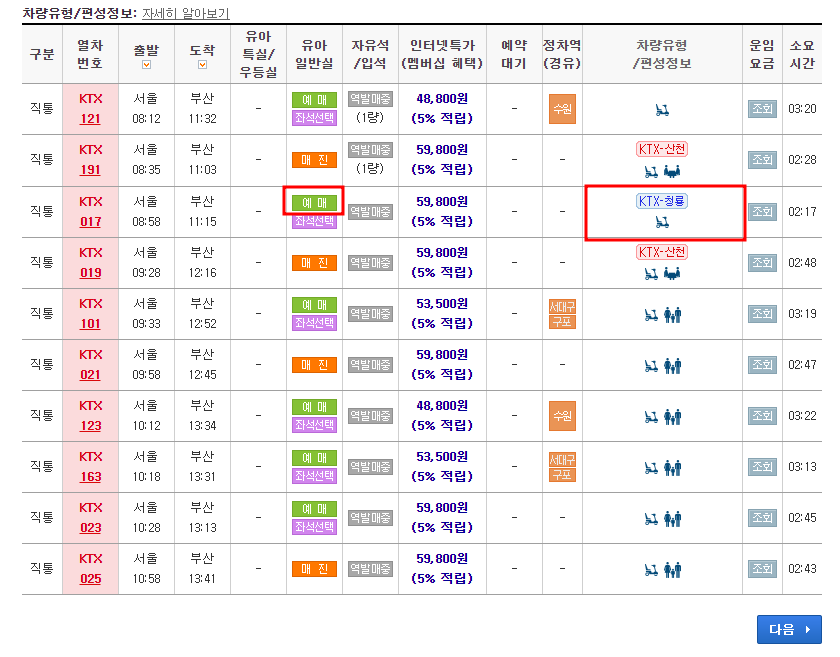Image resolution: width=840 pixels, height=657 pixels.
Task: Click the family seating icon in KTX 123 row
Action: click(674, 416)
